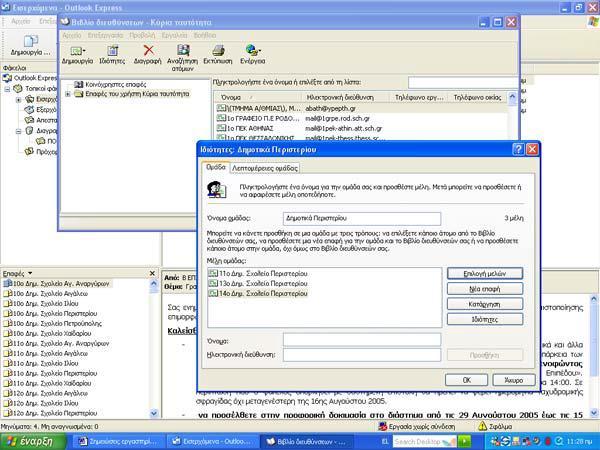Switch to Βιβλίο διευθύνσεων taskbar button
The height and width of the screenshot is (450, 600).
[307, 442]
